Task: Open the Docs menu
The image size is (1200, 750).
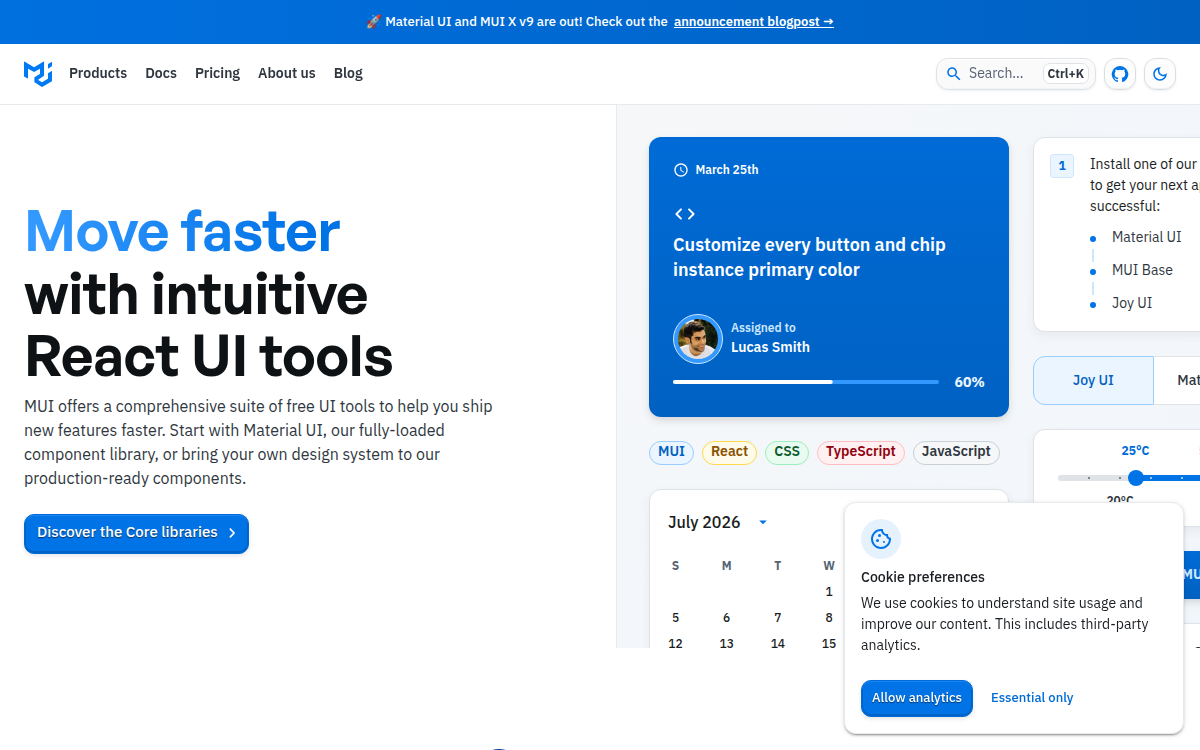Action: pyautogui.click(x=161, y=73)
